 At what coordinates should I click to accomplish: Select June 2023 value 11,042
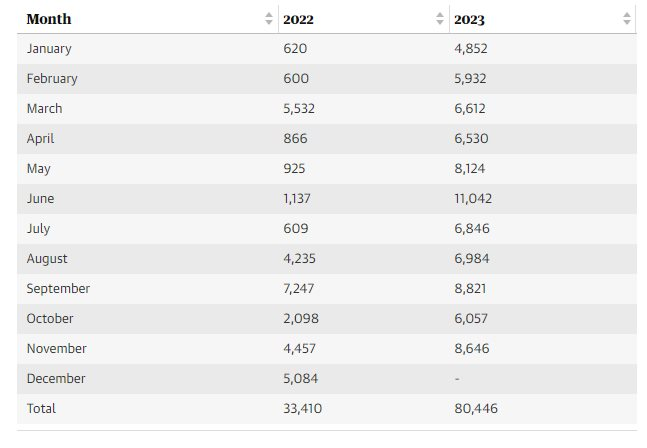click(474, 198)
